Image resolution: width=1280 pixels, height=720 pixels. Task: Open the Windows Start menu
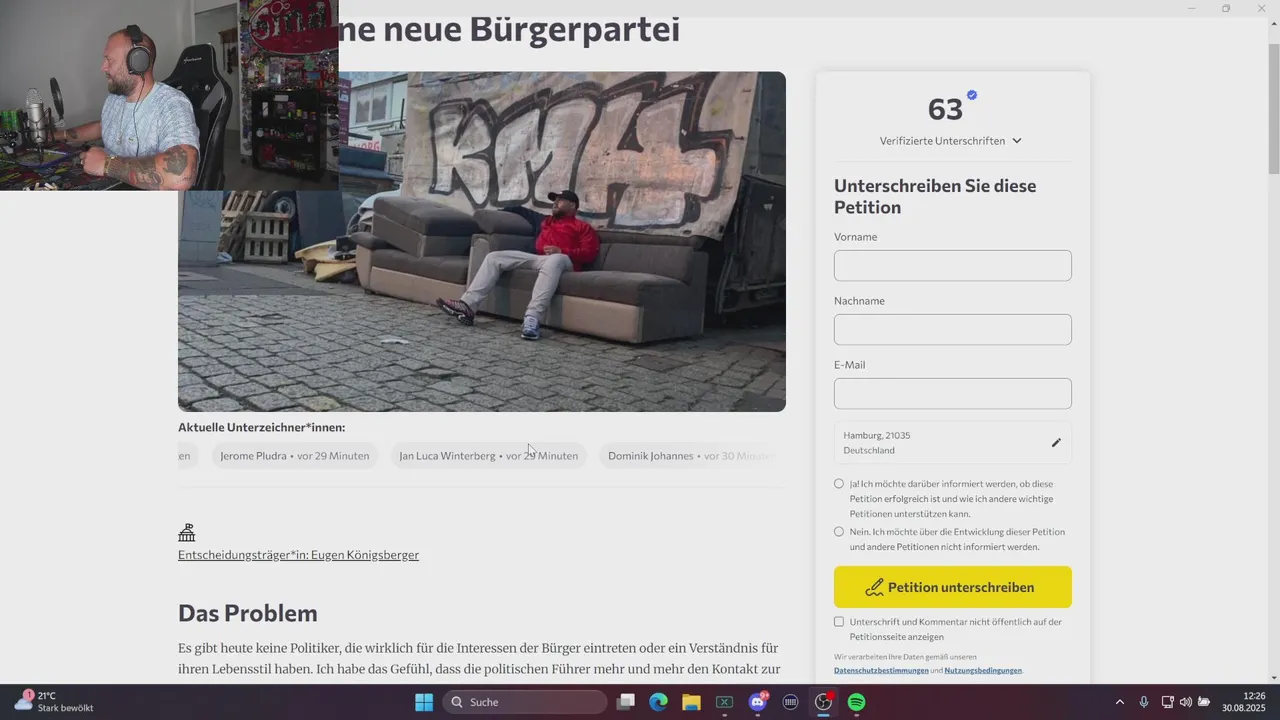(424, 702)
